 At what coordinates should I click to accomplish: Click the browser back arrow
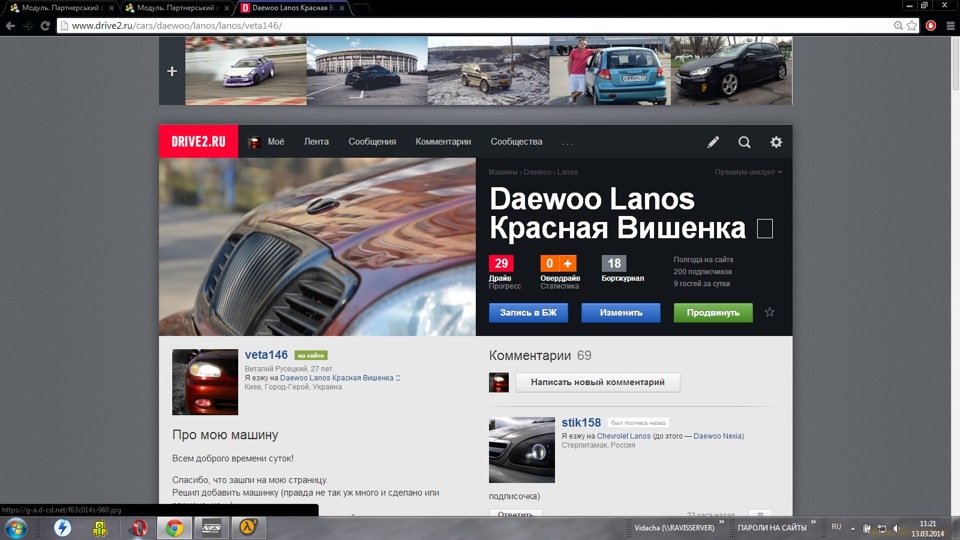(x=10, y=26)
